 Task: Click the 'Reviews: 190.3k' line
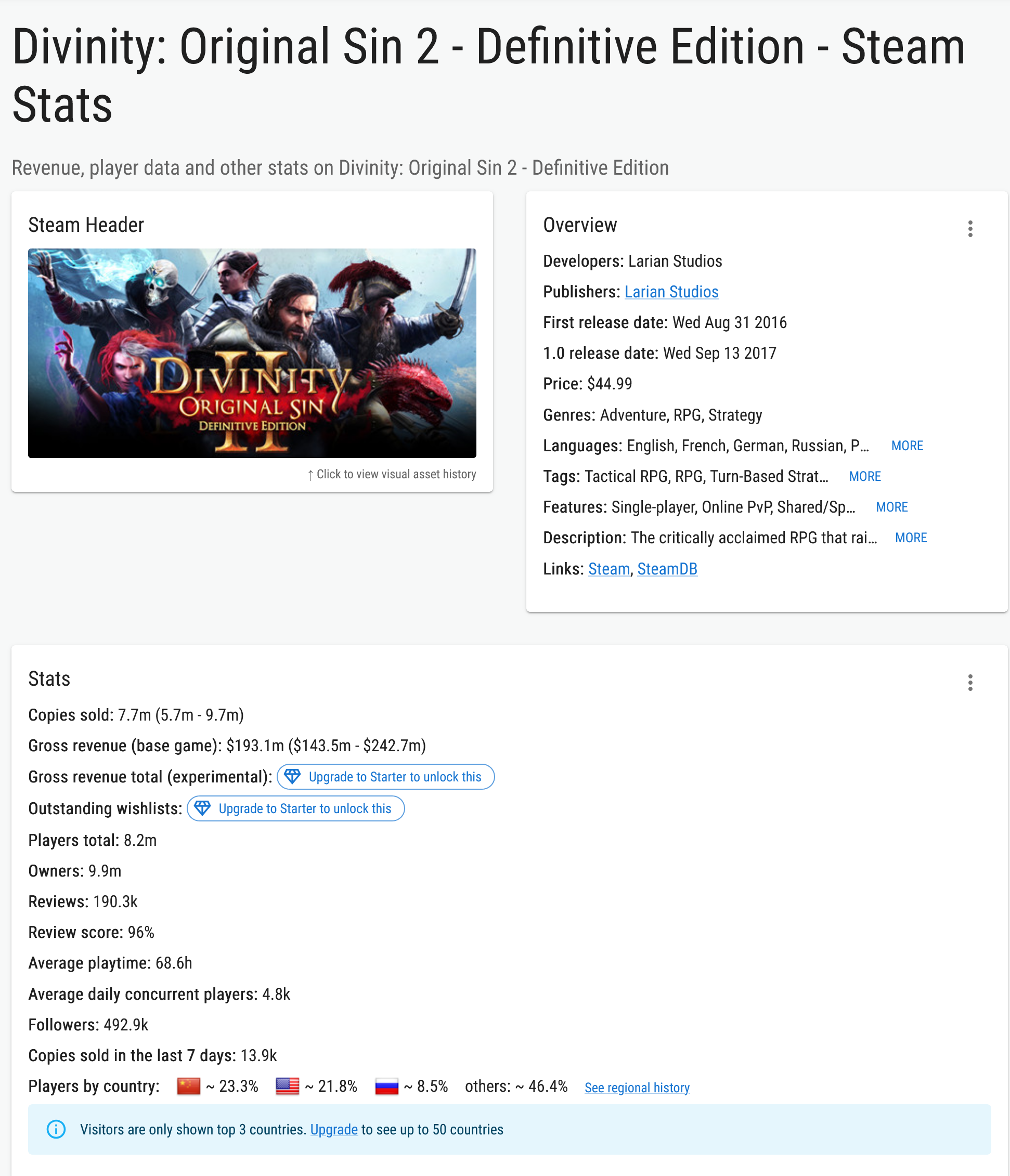coord(83,901)
